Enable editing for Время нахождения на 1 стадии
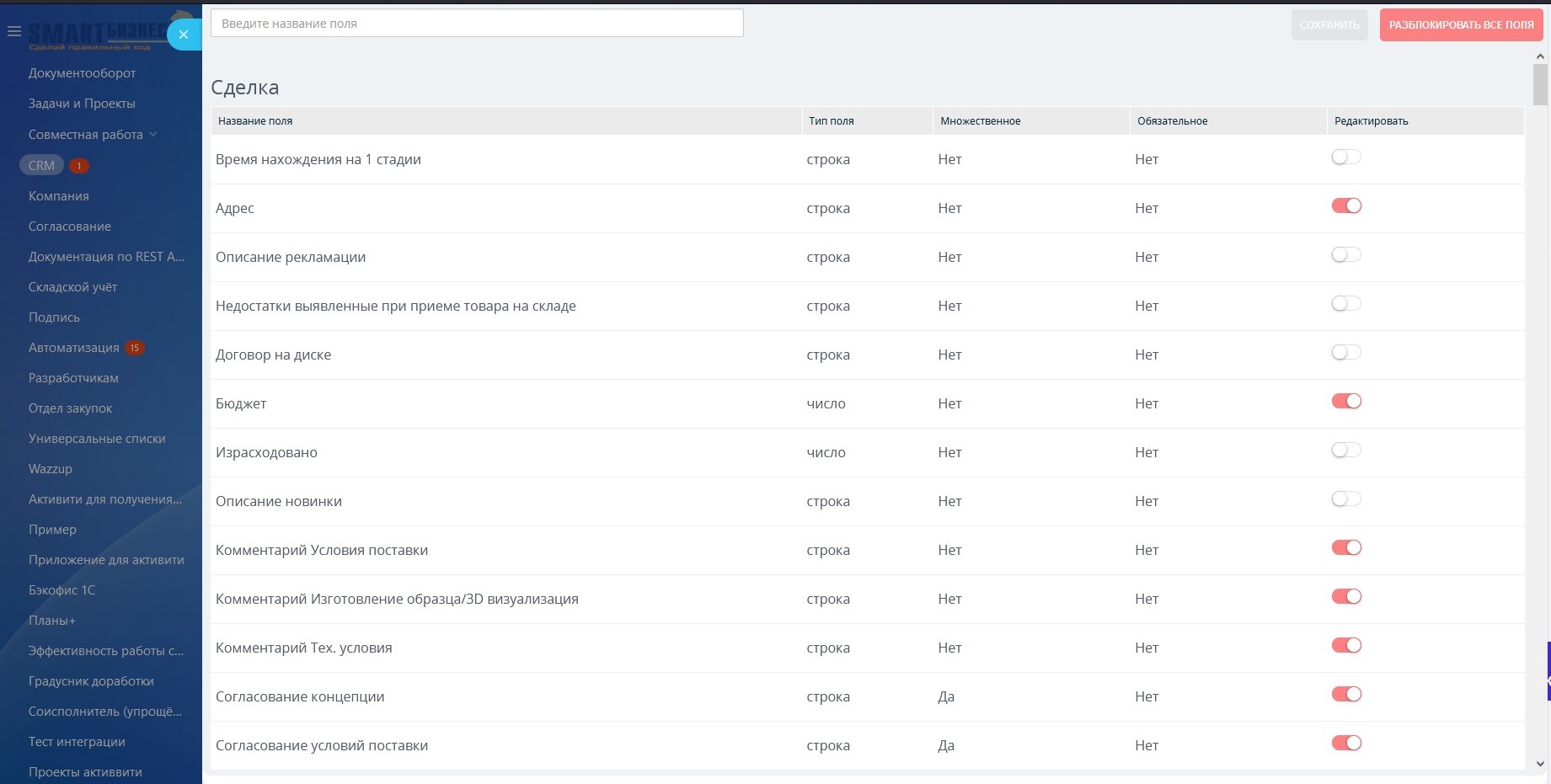 1345,157
